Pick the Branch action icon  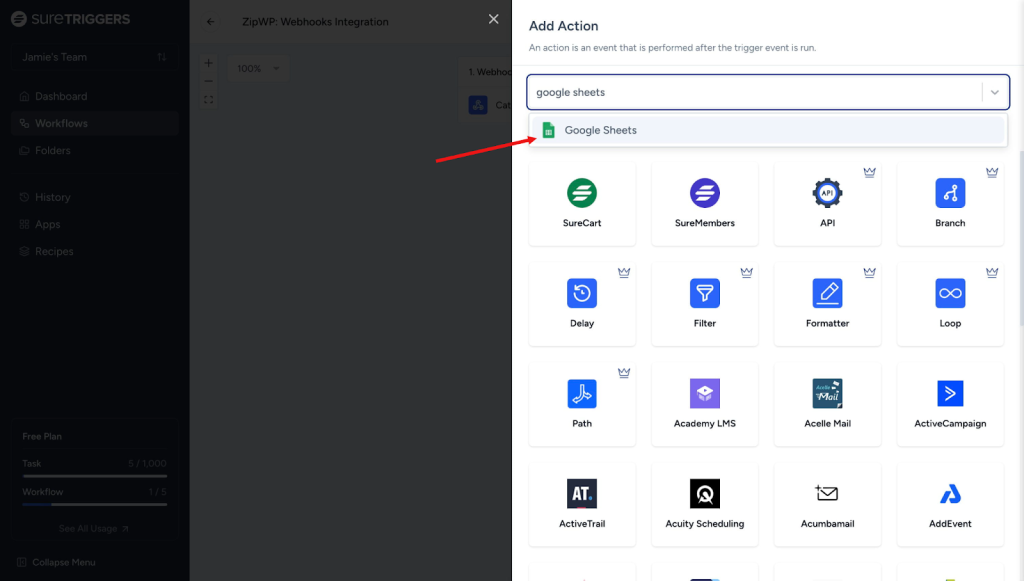pos(950,193)
